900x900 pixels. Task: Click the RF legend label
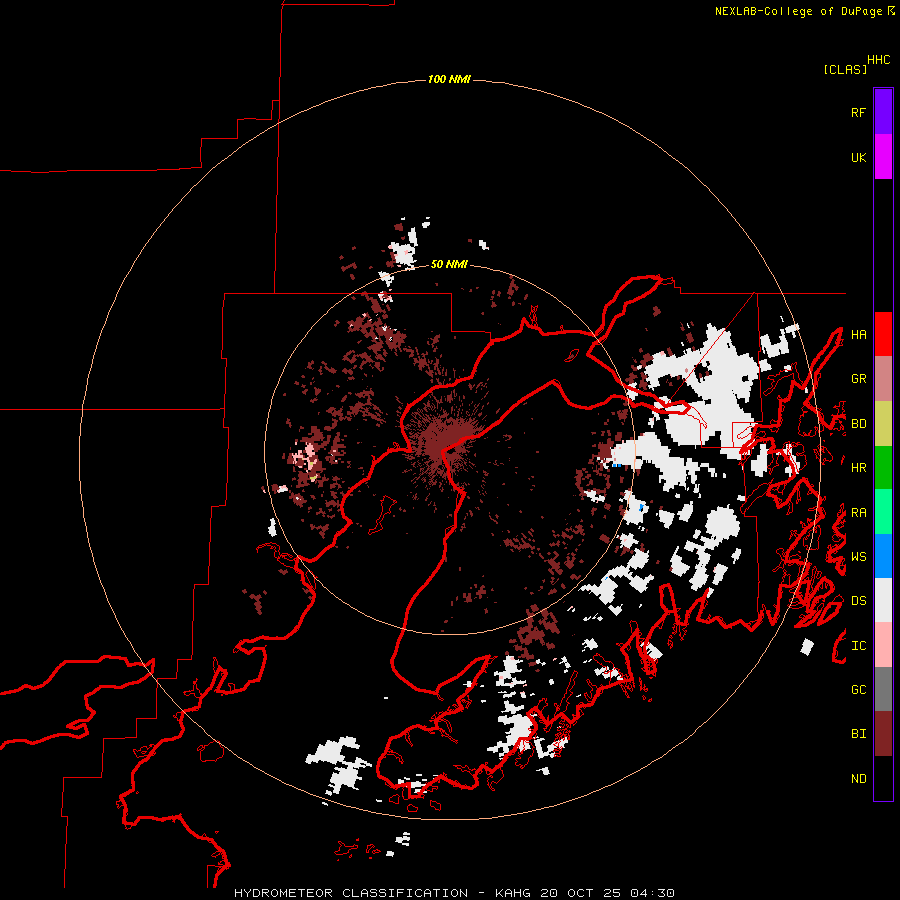pyautogui.click(x=858, y=112)
